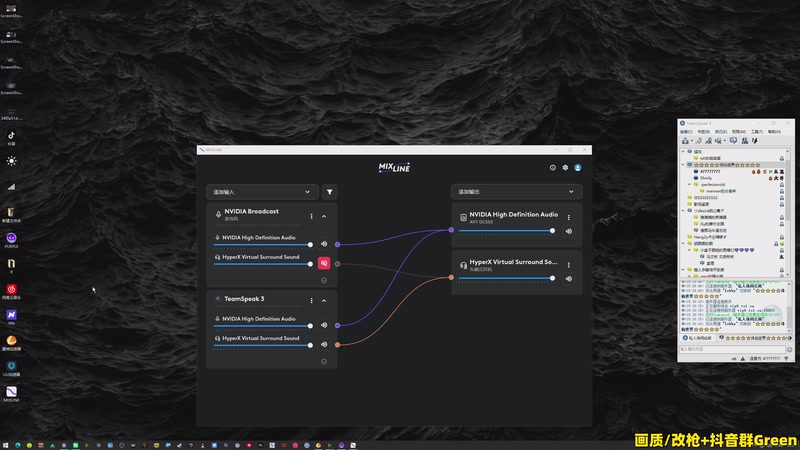Viewport: 800px width, 450px height.
Task: Mute HyperX Virtual Surround output device
Action: pos(569,279)
